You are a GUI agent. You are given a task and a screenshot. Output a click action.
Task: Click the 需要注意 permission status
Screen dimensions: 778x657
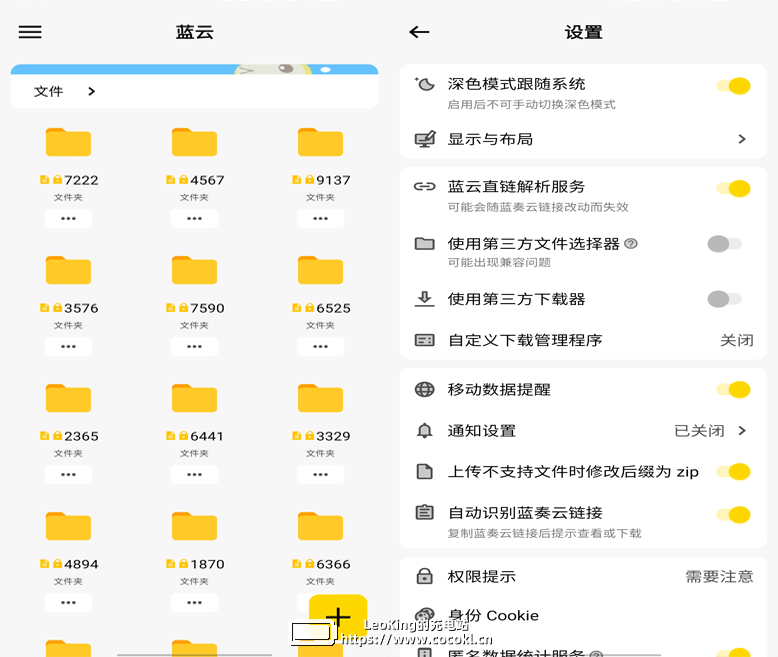pyautogui.click(x=719, y=576)
